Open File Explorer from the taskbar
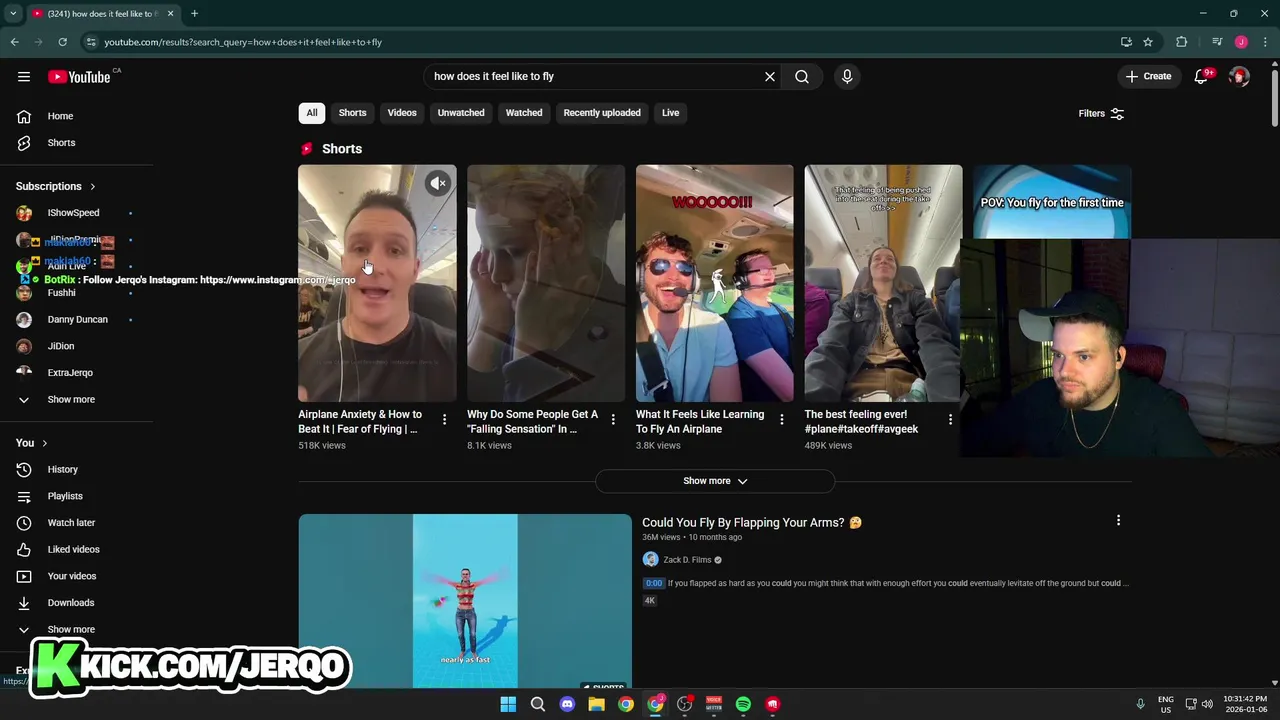 pos(596,704)
